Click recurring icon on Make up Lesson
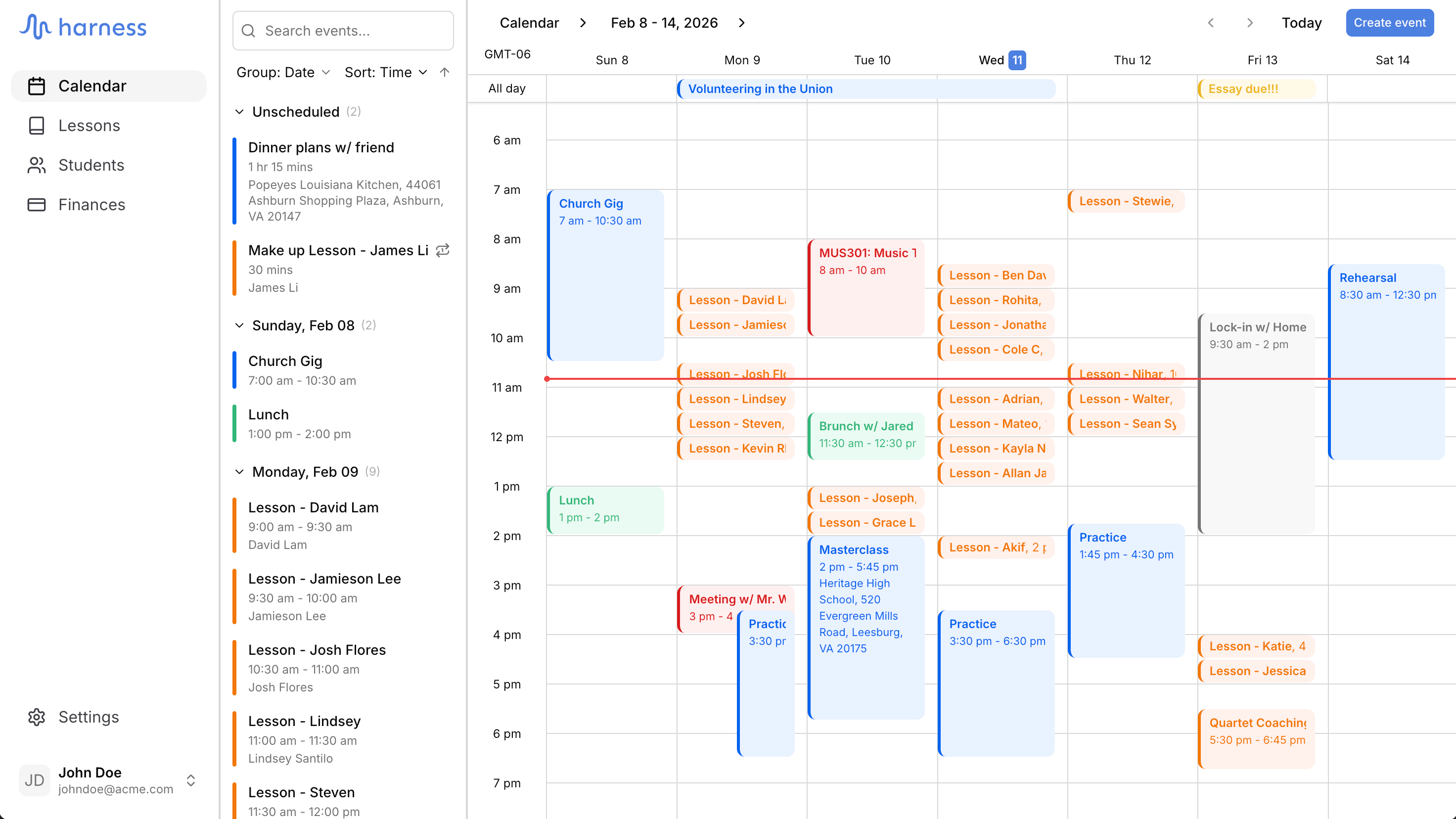The image size is (1456, 819). (443, 250)
